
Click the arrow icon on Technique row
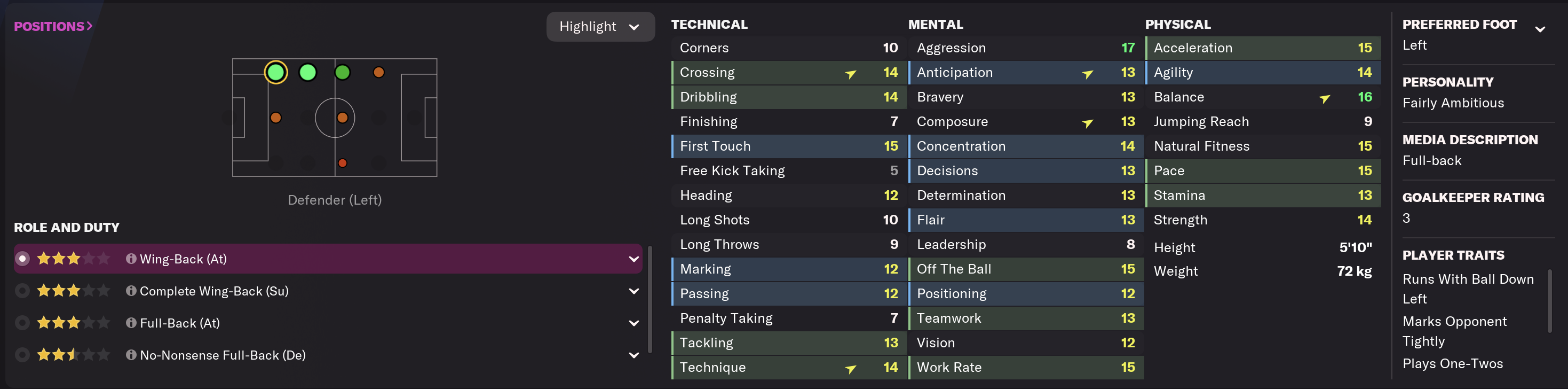coord(850,368)
